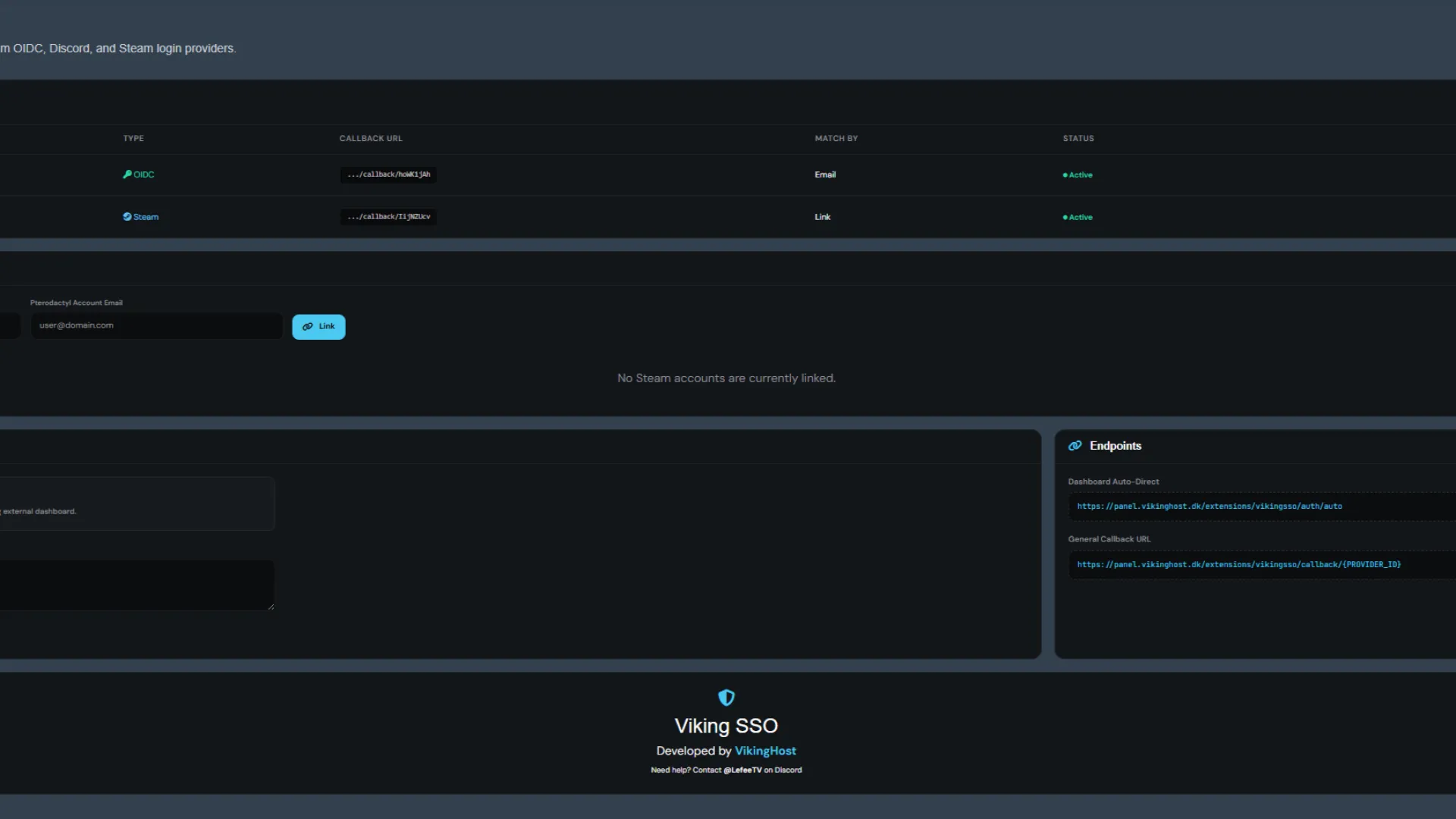Click the Endpoints chain-link icon
Screen dimensions: 1456x819
pos(1075,446)
